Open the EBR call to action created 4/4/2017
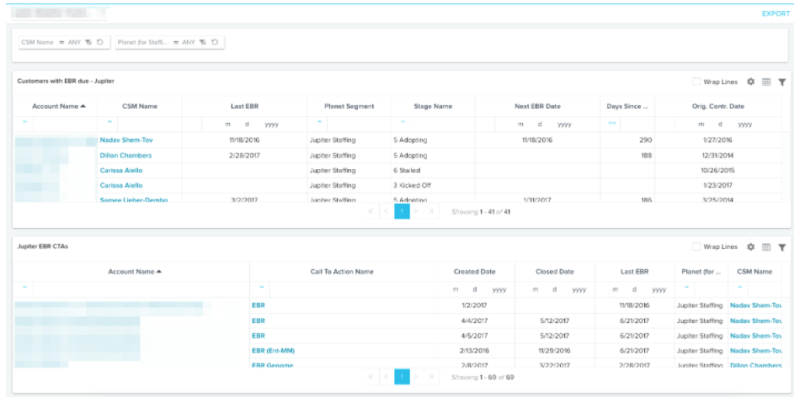This screenshot has width=800, height=398. coord(258,320)
